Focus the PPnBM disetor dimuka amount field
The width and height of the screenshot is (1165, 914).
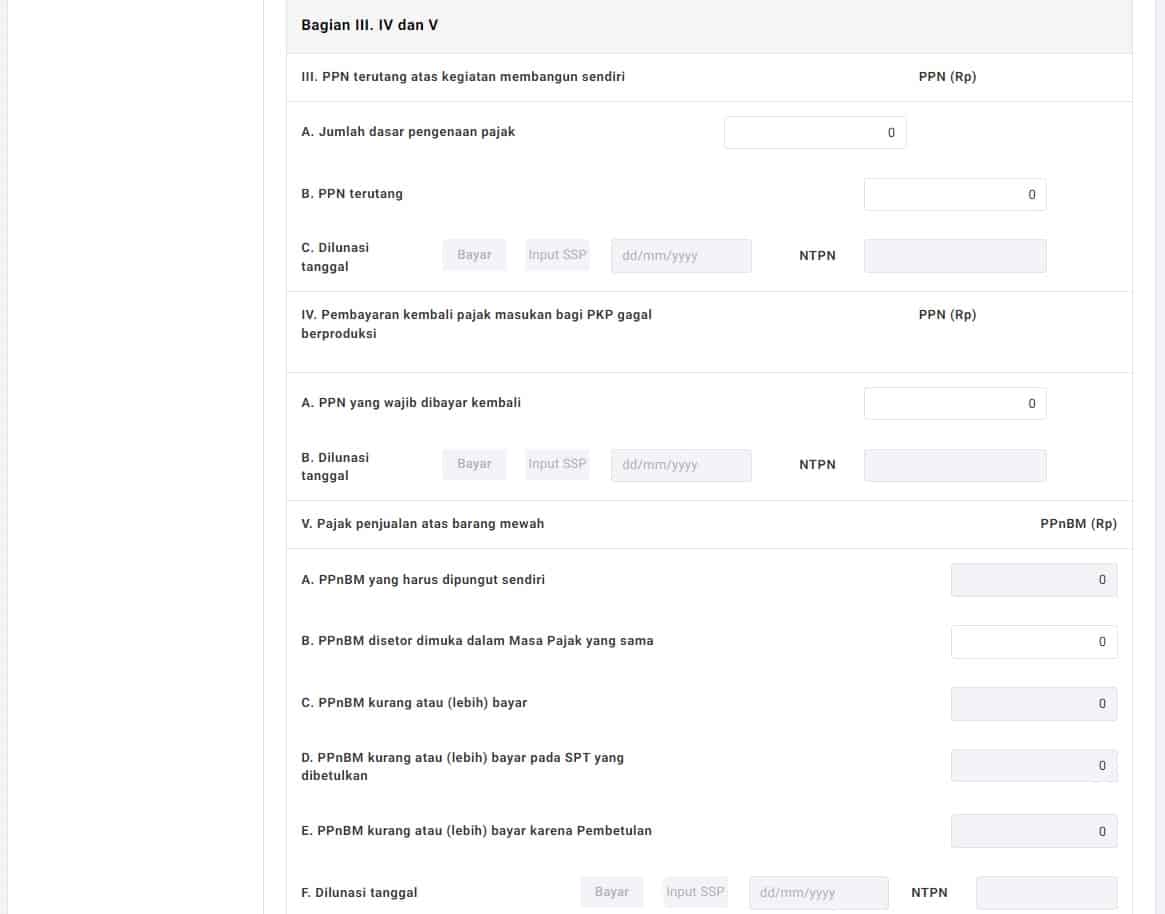coord(1033,642)
